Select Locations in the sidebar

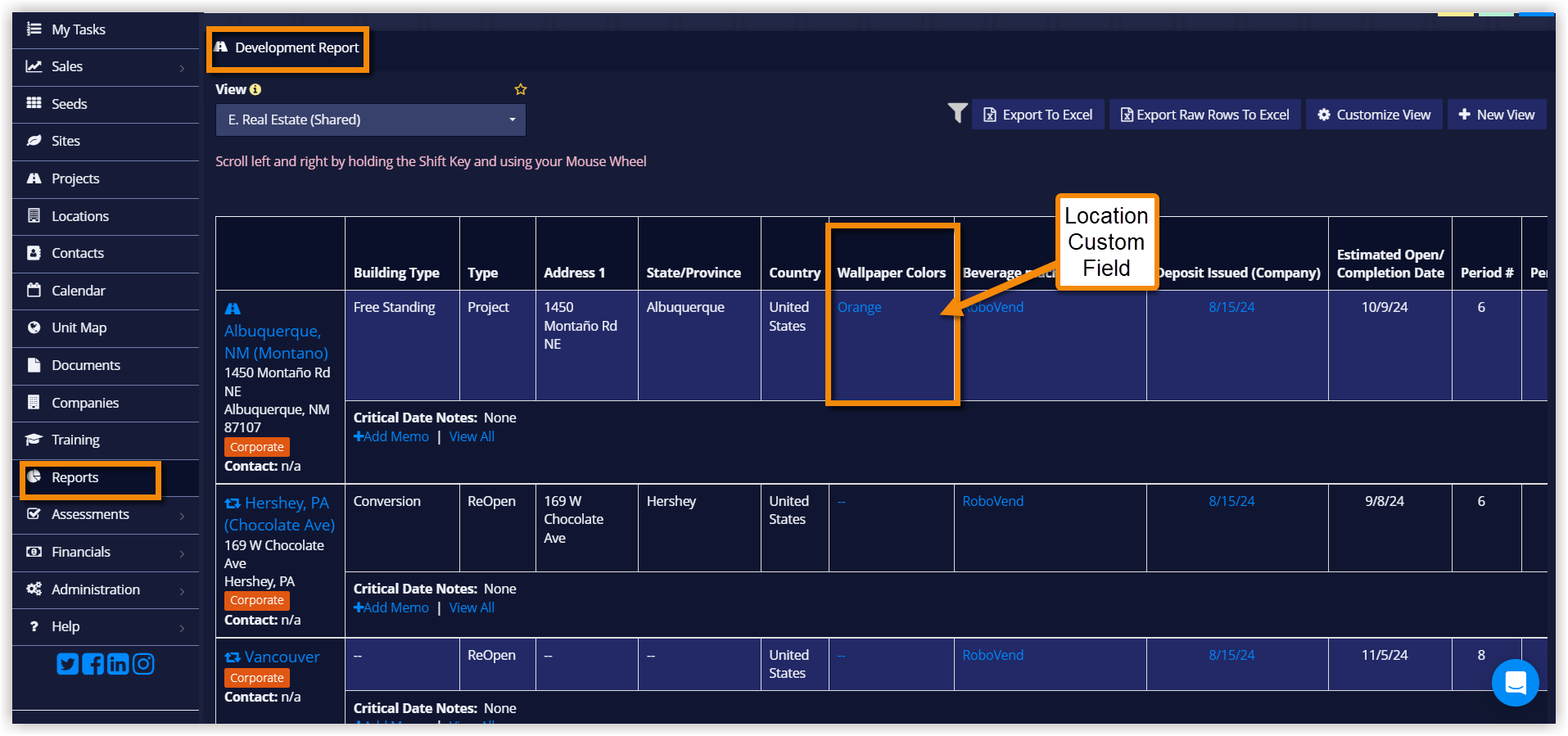point(79,216)
